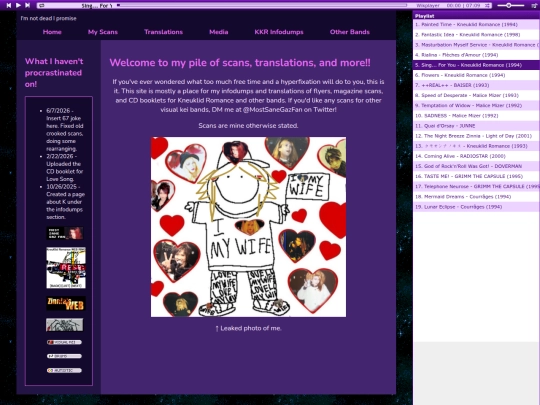This screenshot has height=405, width=540.
Task: Select track 13 by Kneuklid Romance (1993)
Action: [476, 146]
